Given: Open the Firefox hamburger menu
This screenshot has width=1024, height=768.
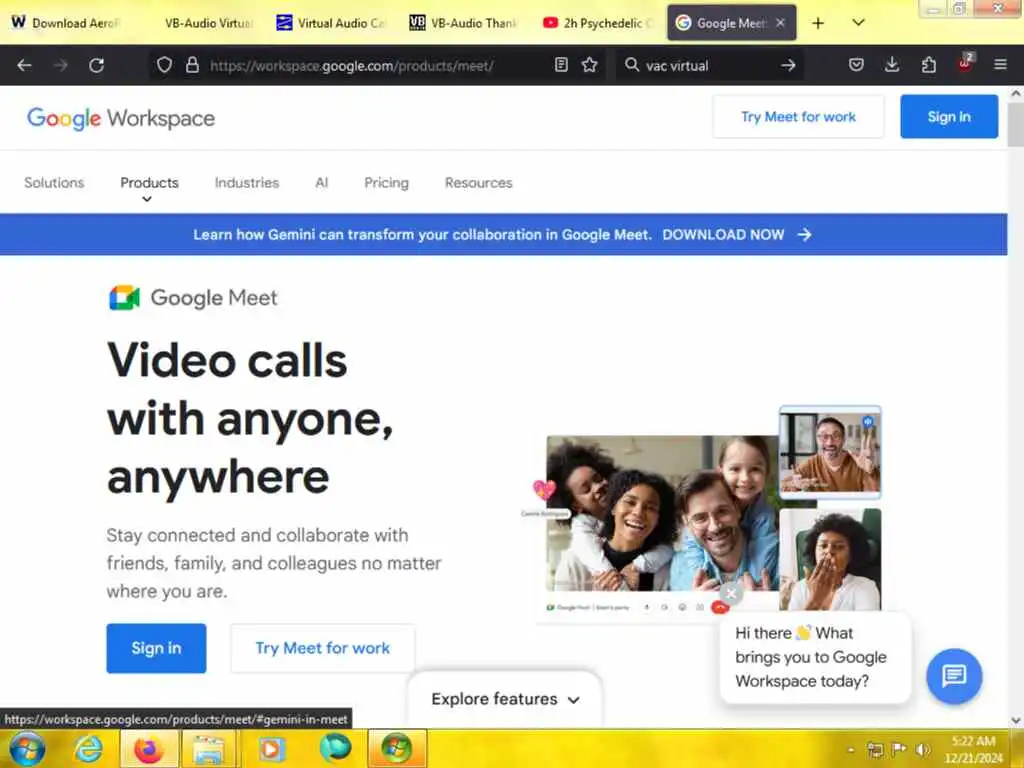Looking at the screenshot, I should click(x=1000, y=65).
